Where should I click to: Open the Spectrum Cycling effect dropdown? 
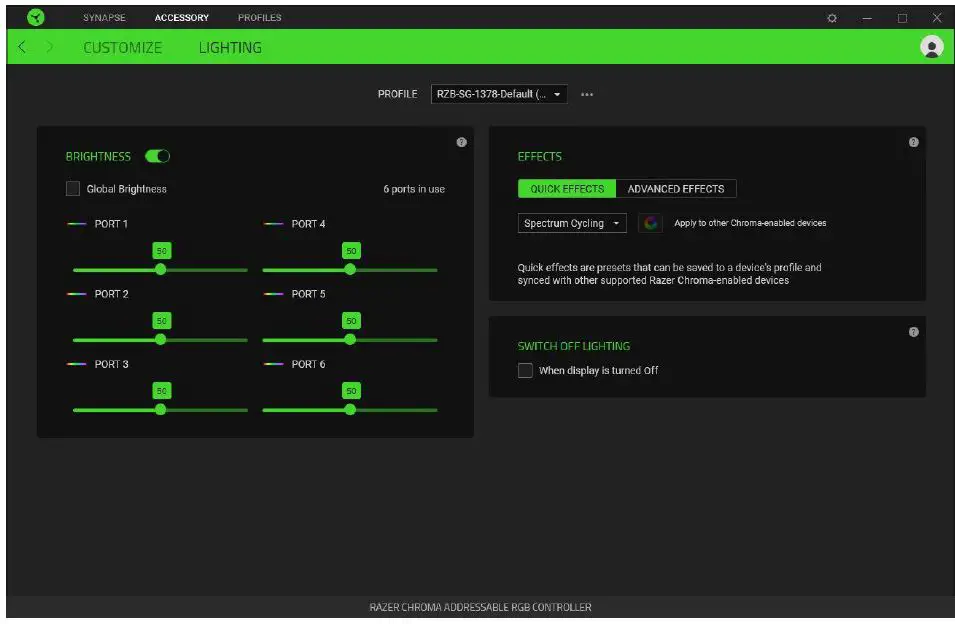click(571, 223)
